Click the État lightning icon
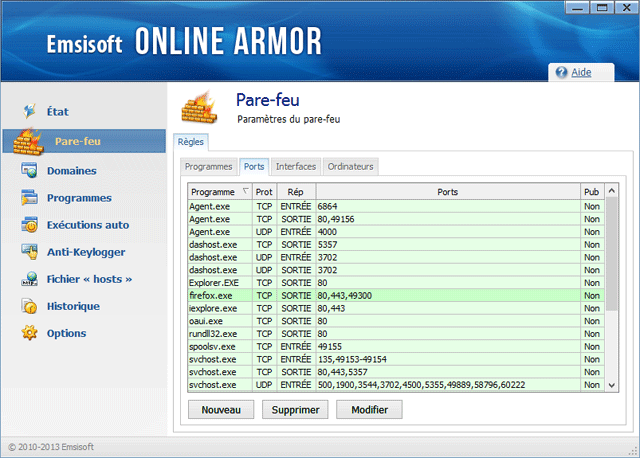The width and height of the screenshot is (640, 458). [29, 111]
